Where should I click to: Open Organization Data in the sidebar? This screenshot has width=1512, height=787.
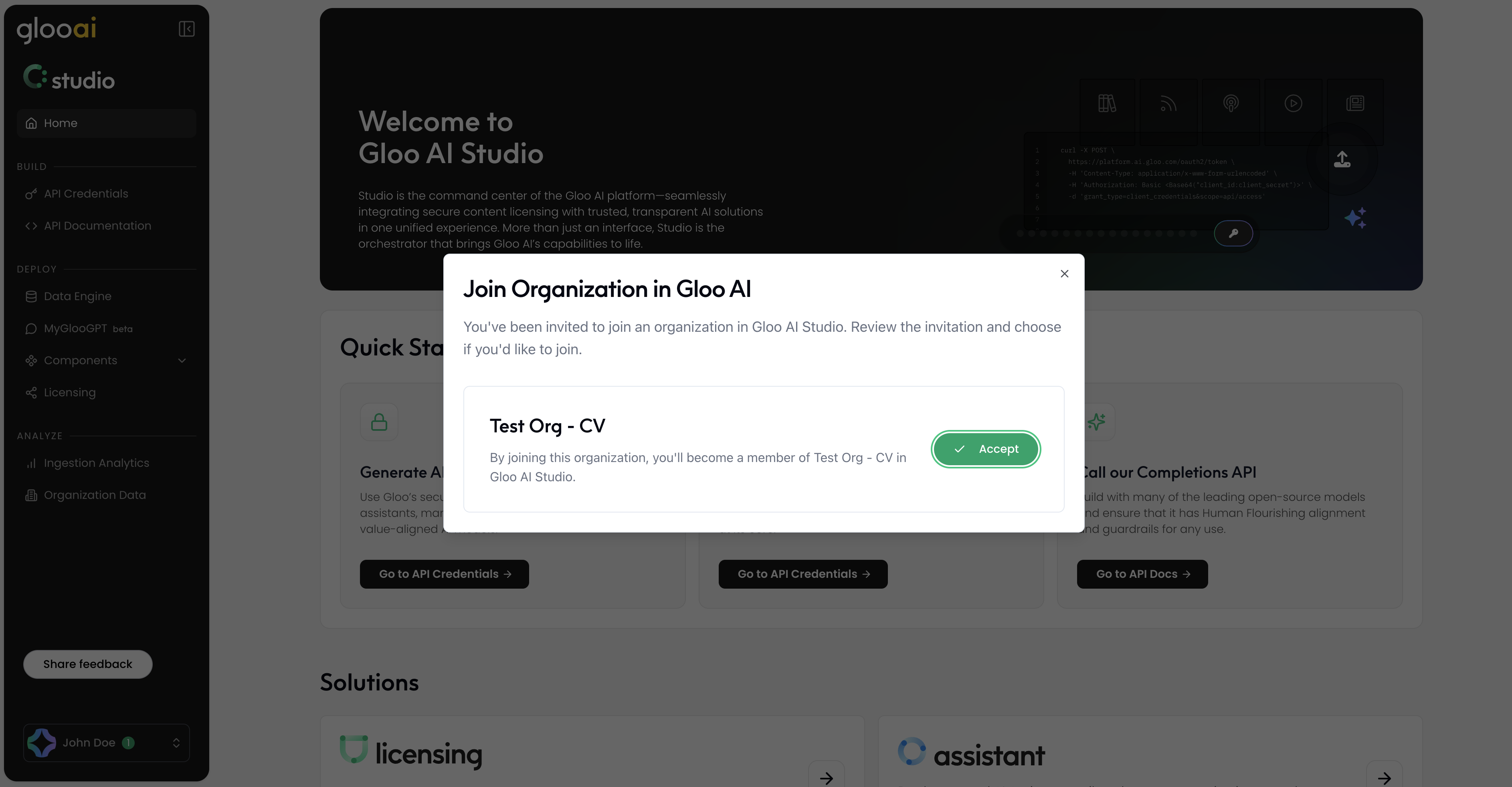click(x=106, y=495)
